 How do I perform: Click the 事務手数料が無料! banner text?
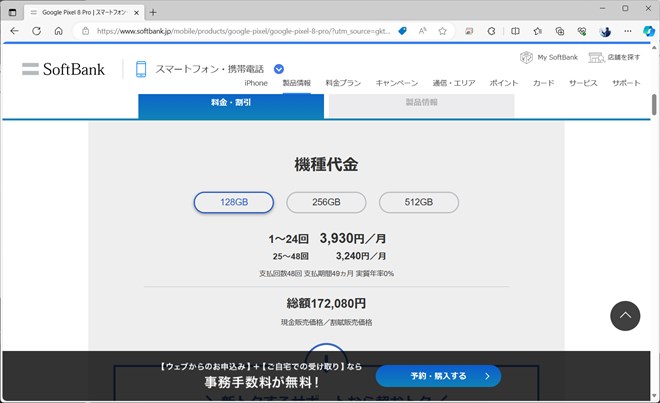tap(262, 382)
